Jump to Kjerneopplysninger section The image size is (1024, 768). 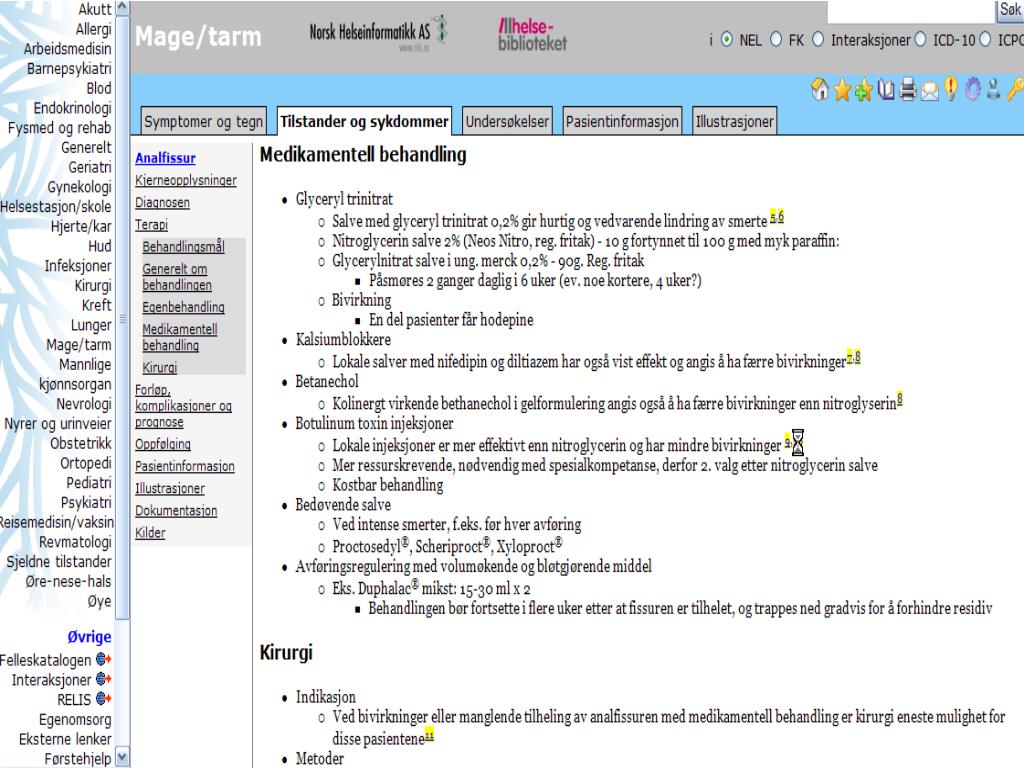pyautogui.click(x=186, y=180)
